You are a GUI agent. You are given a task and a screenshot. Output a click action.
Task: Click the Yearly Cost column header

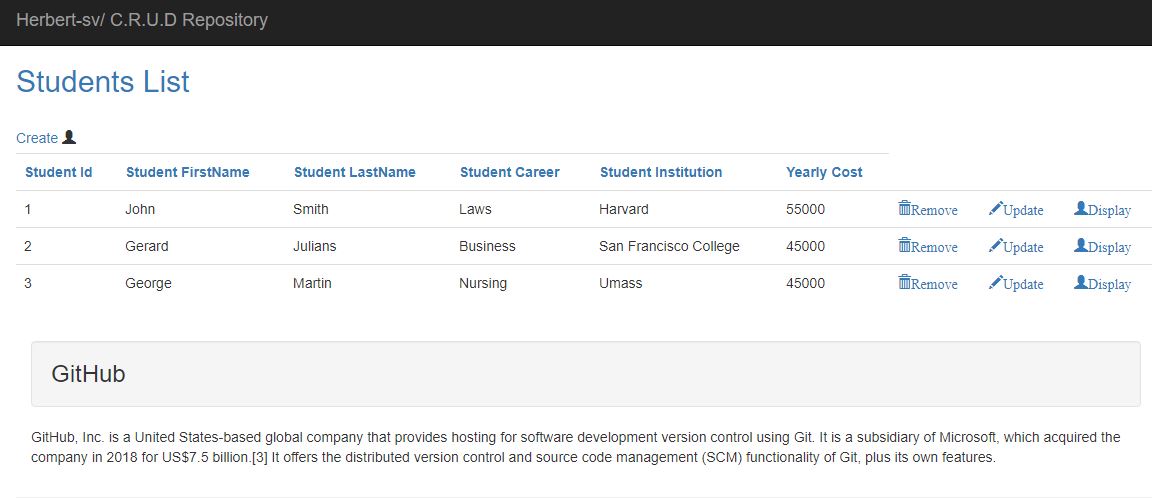tap(824, 172)
